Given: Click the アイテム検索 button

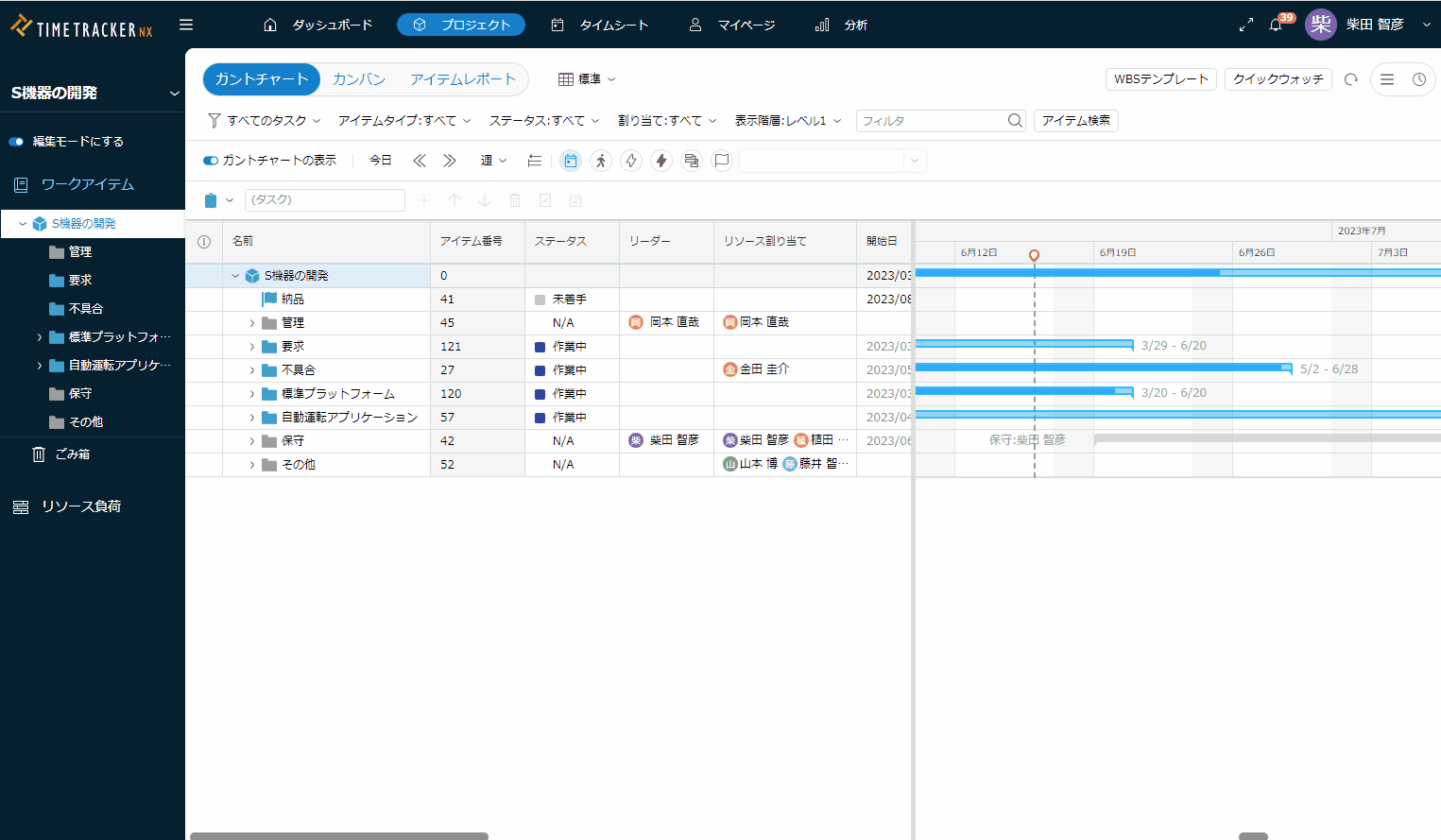Looking at the screenshot, I should (x=1075, y=121).
